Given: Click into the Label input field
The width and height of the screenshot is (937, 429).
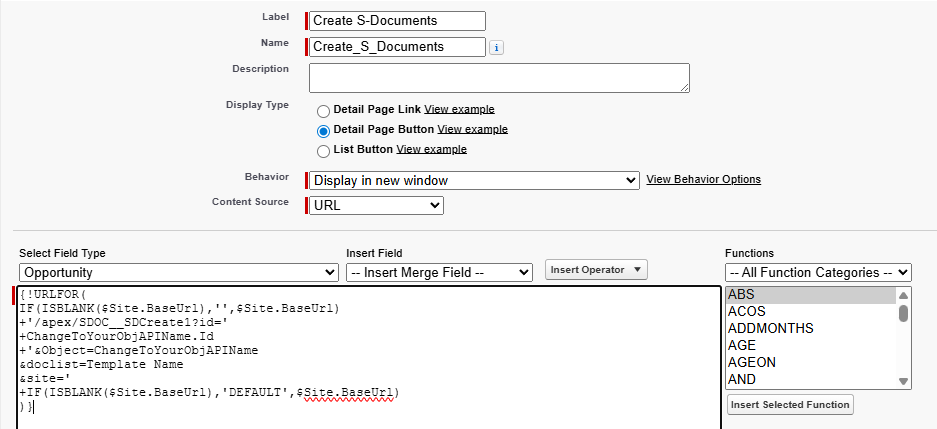Looking at the screenshot, I should click(397, 20).
